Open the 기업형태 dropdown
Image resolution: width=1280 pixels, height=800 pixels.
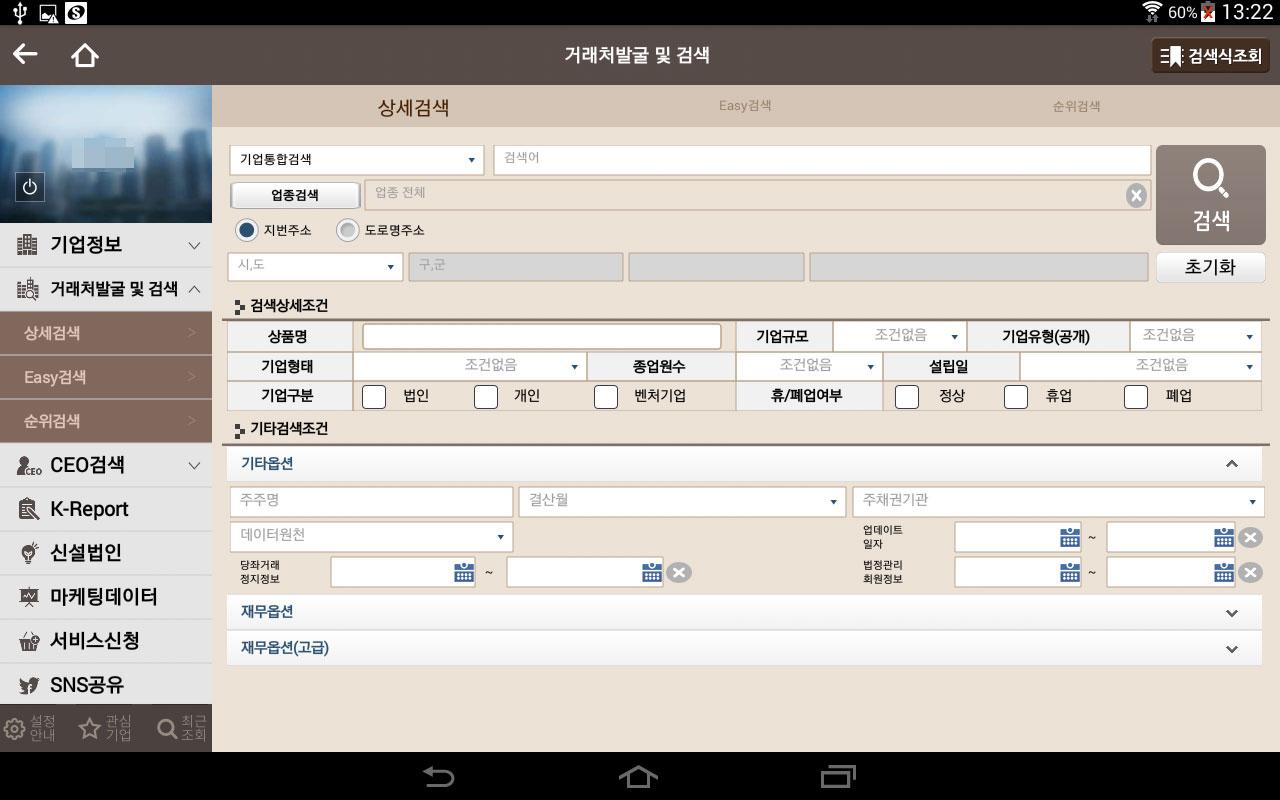470,366
